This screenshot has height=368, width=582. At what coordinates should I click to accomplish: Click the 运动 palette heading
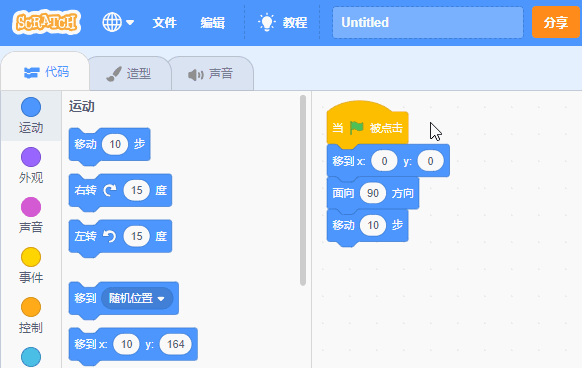(82, 107)
